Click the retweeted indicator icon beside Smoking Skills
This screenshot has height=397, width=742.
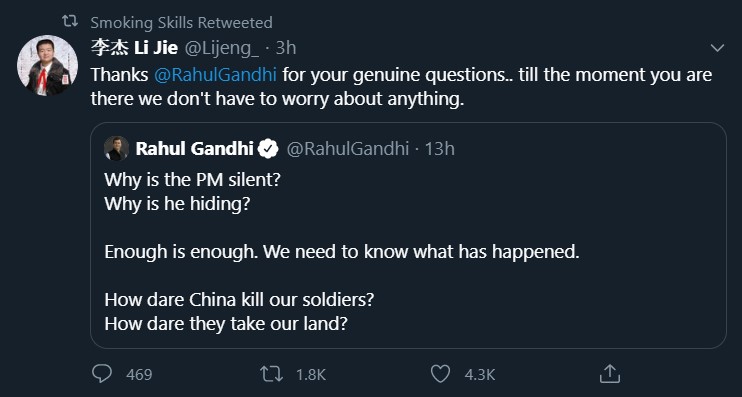tap(70, 21)
